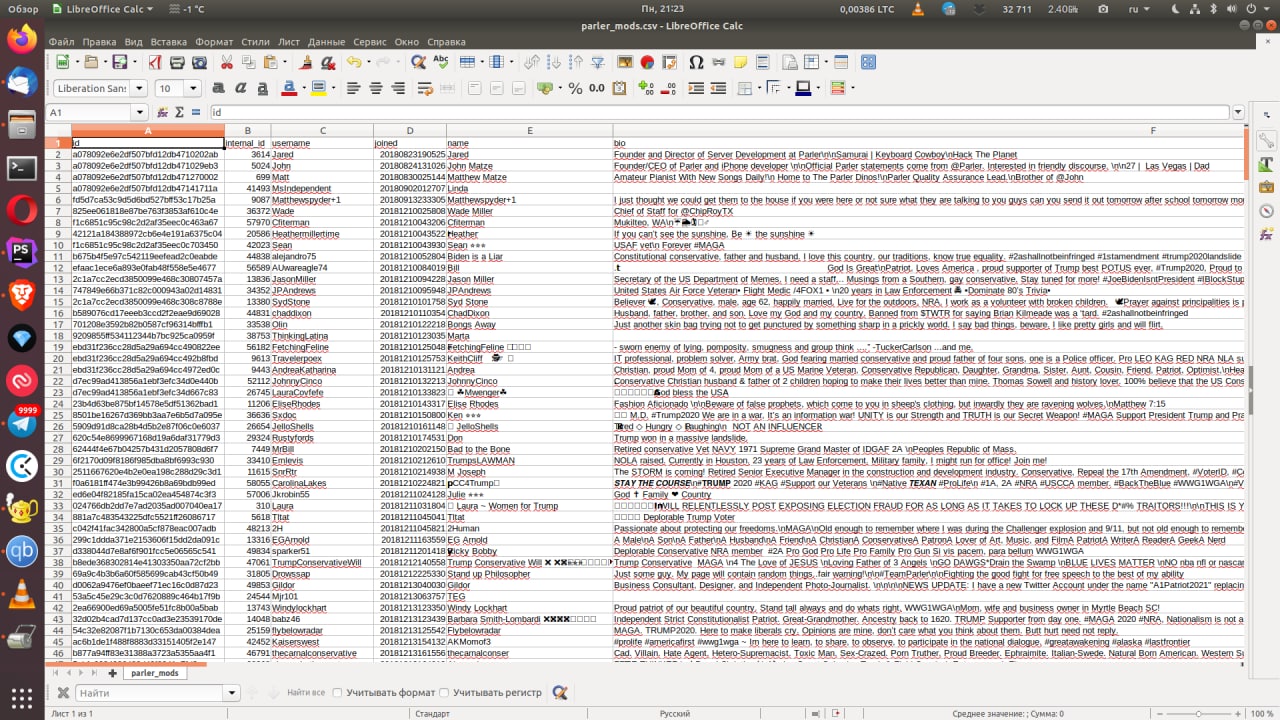1280x720 pixels.
Task: Show applications grid in dock
Action: tap(22, 697)
